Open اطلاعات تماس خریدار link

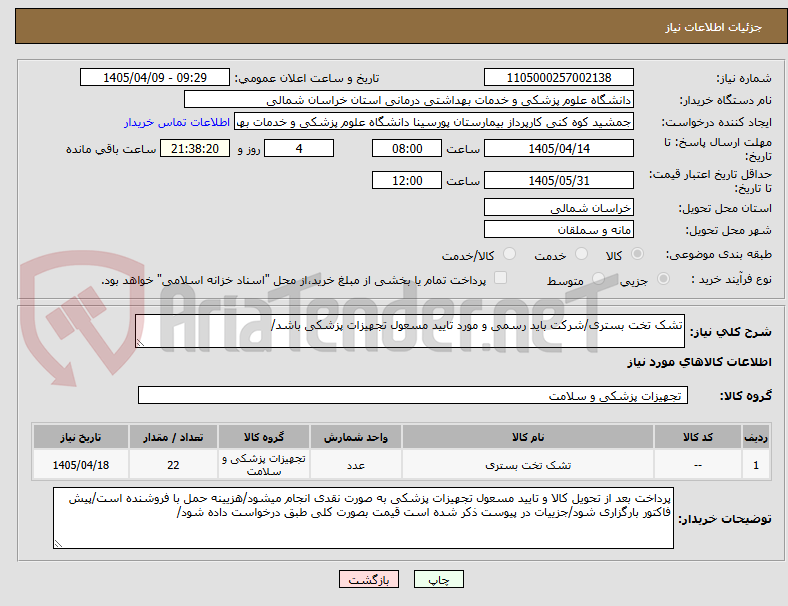click(177, 122)
